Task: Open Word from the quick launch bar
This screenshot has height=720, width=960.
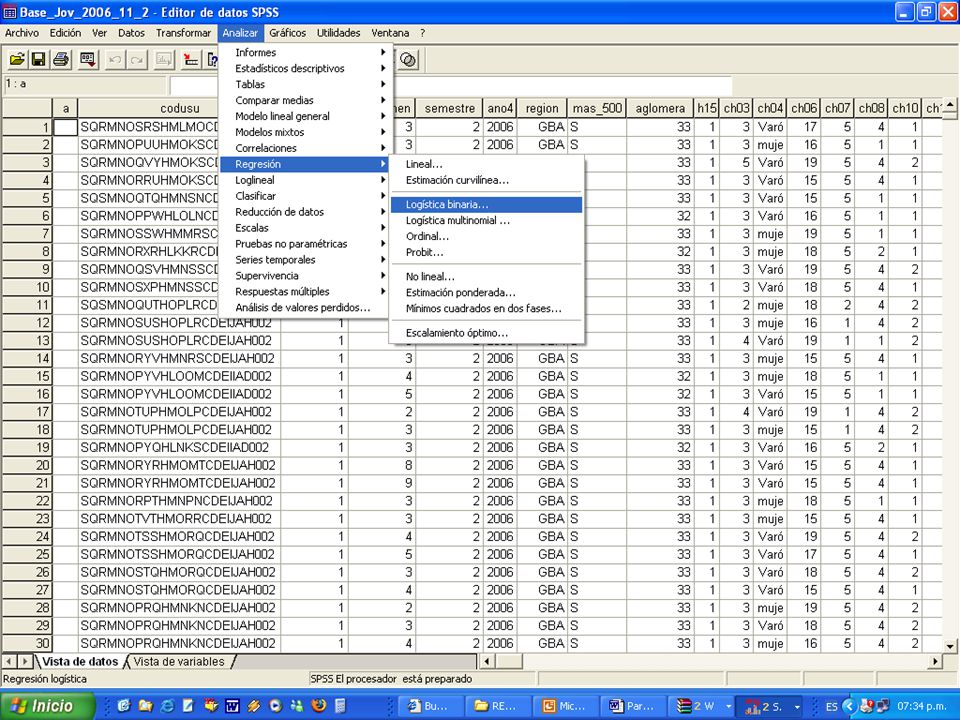Action: [x=232, y=706]
